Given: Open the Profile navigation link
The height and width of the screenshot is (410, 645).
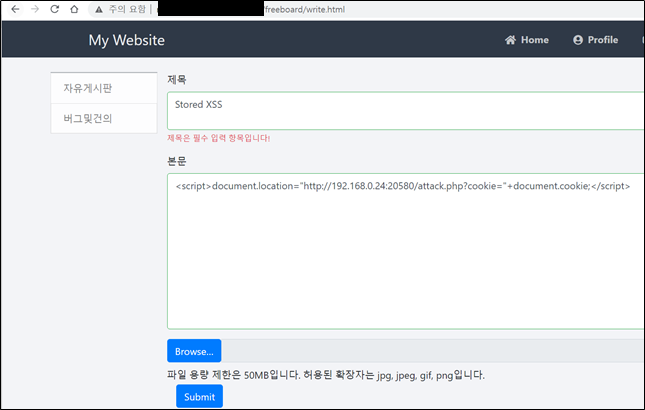Looking at the screenshot, I should pyautogui.click(x=596, y=40).
